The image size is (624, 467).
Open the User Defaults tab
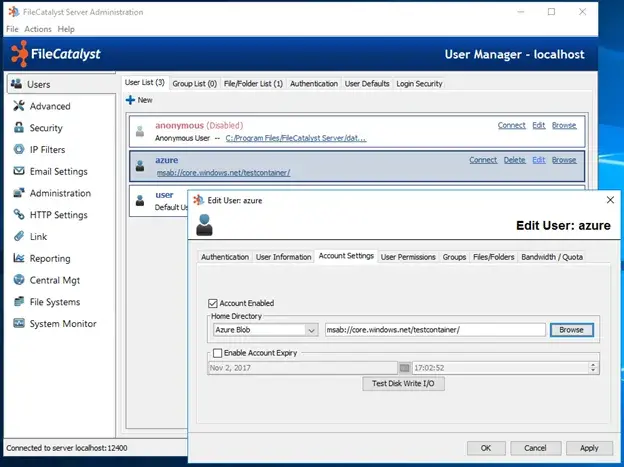(x=367, y=84)
